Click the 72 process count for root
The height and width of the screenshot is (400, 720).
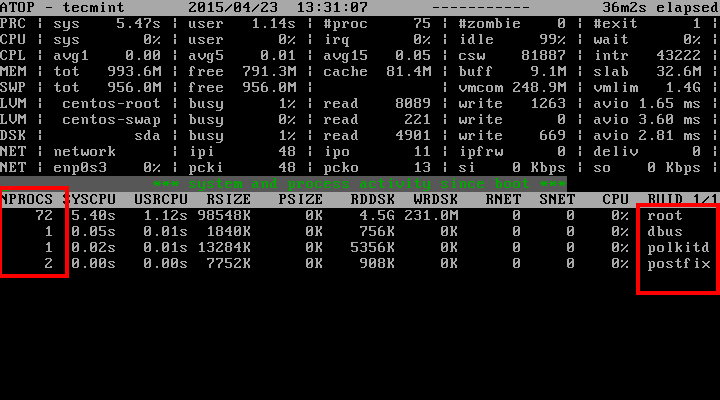point(43,215)
